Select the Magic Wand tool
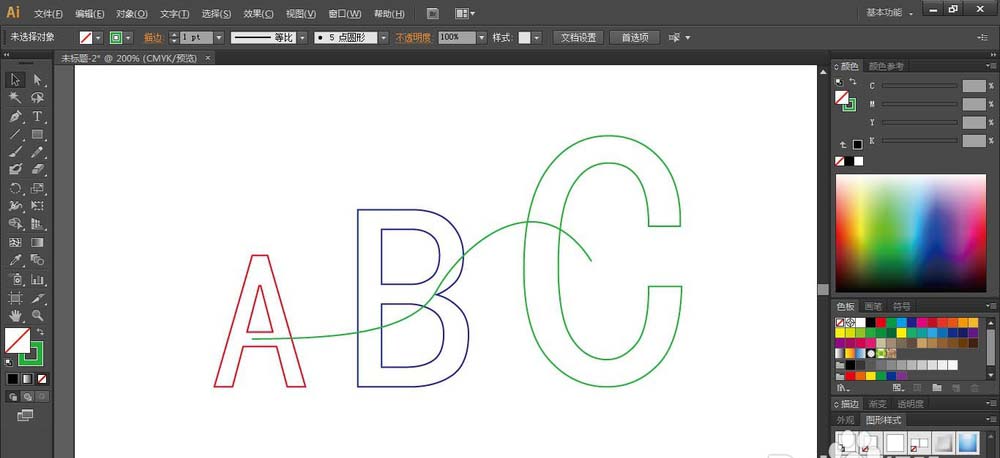This screenshot has height=458, width=1000. (15, 98)
